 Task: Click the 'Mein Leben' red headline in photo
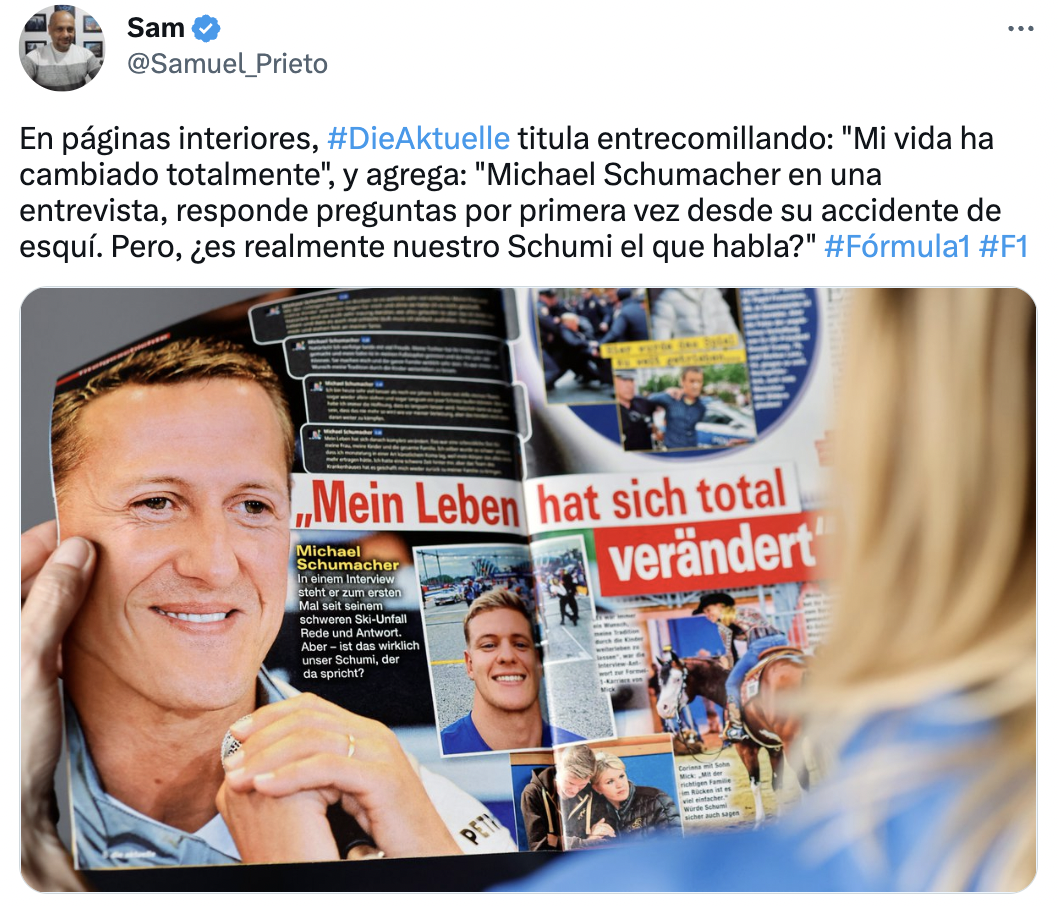408,505
